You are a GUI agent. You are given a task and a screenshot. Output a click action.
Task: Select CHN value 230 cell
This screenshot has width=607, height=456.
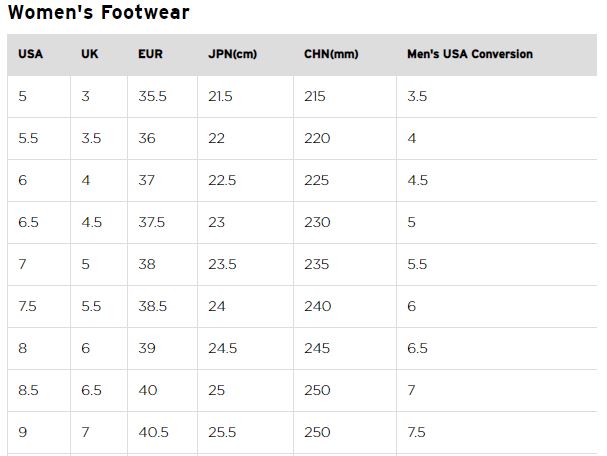click(x=345, y=223)
